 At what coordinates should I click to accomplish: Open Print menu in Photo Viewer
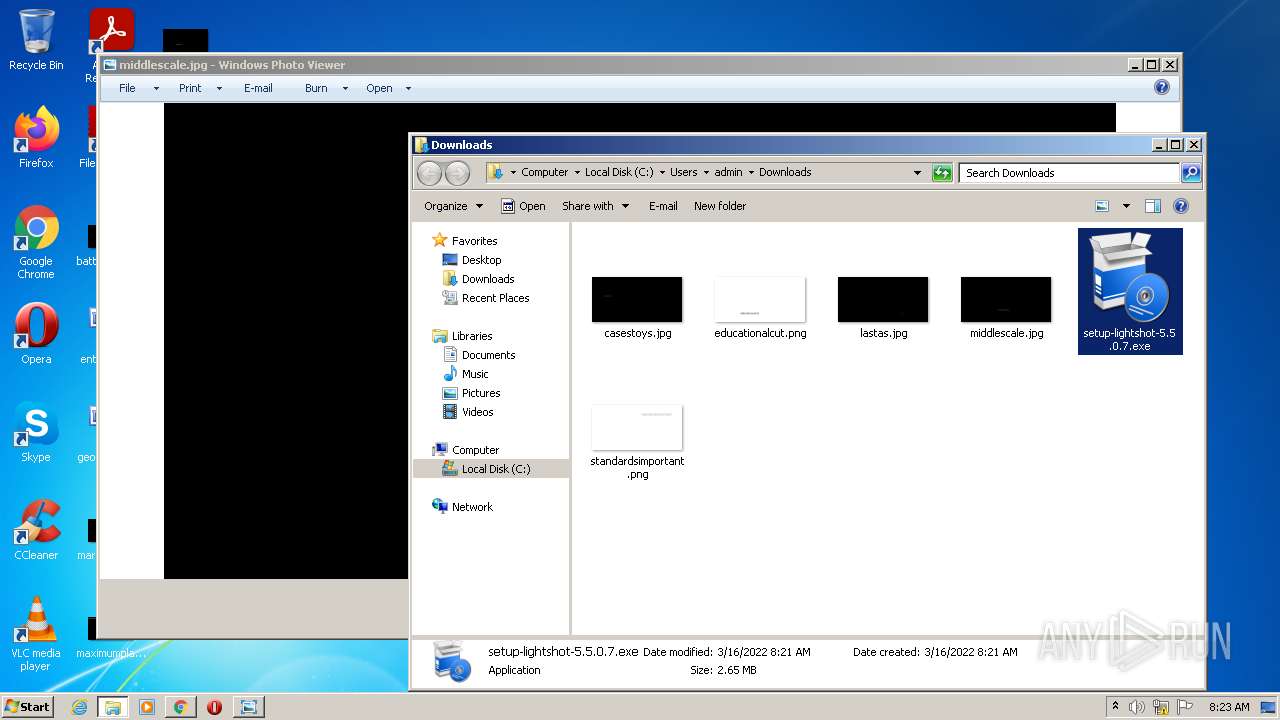coord(190,88)
